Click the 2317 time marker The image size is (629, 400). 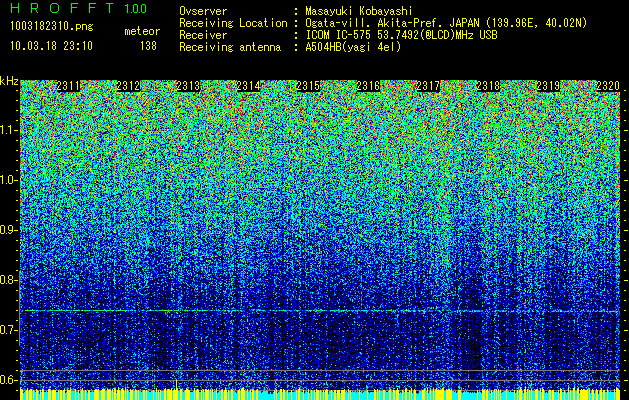(x=428, y=86)
